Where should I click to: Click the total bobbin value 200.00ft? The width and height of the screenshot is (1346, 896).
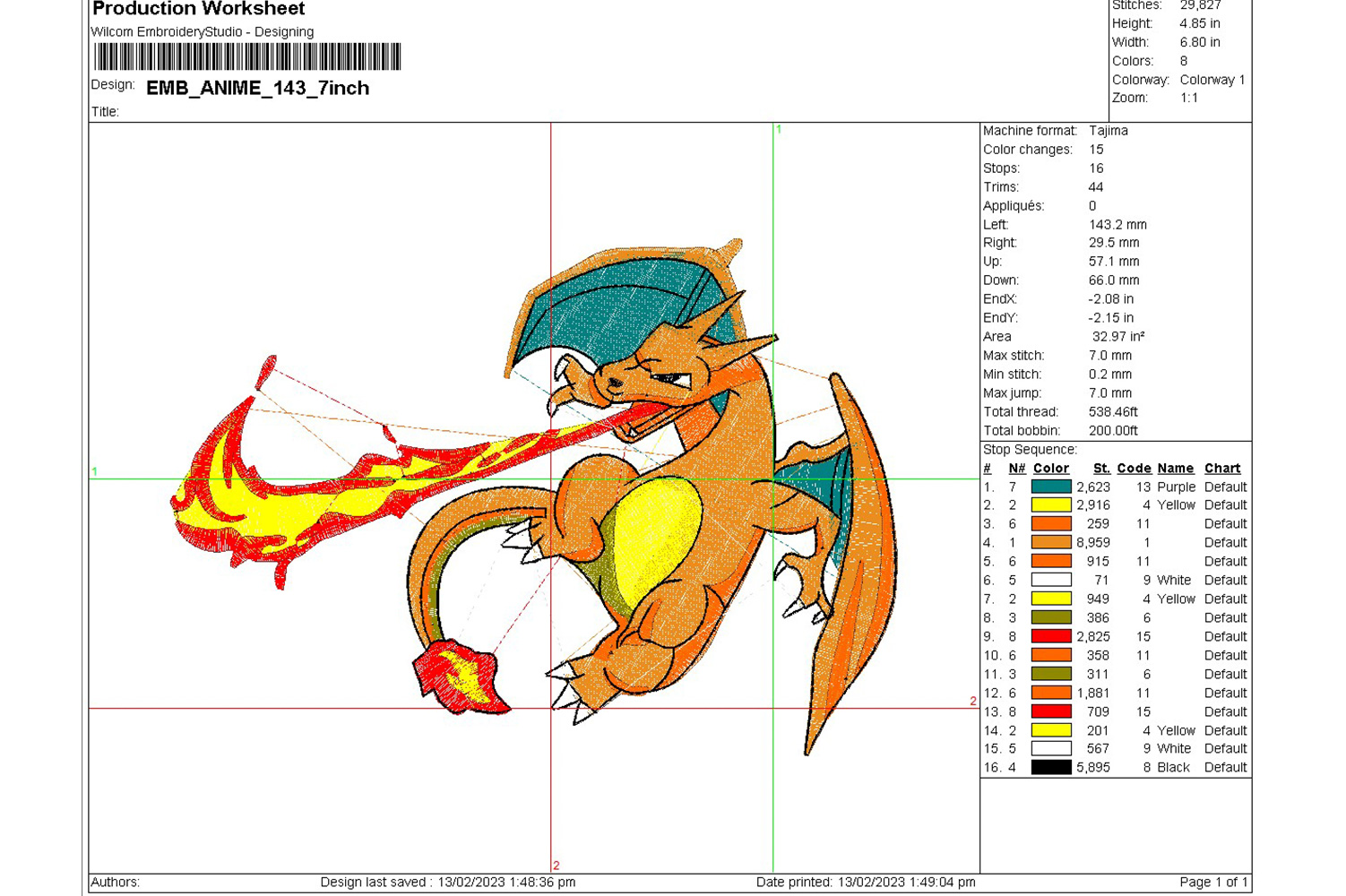coord(1113,431)
